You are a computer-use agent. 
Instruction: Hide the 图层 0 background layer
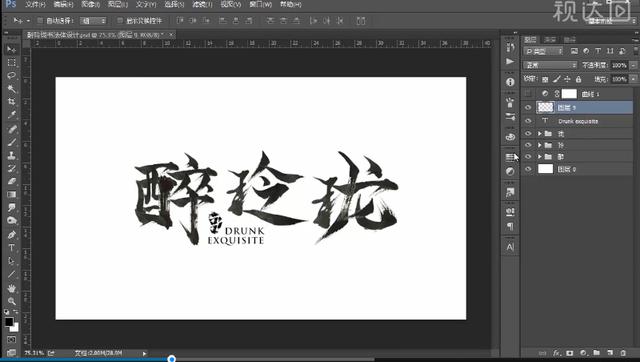(528, 169)
